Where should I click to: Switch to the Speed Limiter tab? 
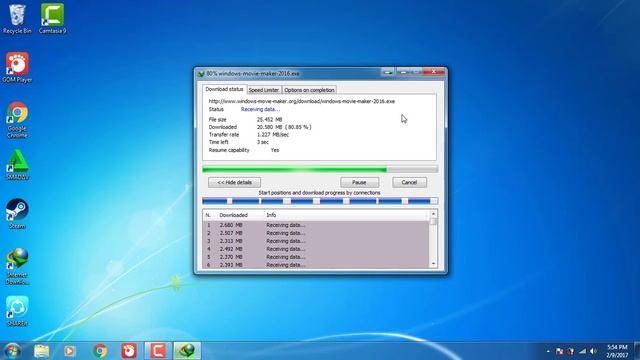264,90
